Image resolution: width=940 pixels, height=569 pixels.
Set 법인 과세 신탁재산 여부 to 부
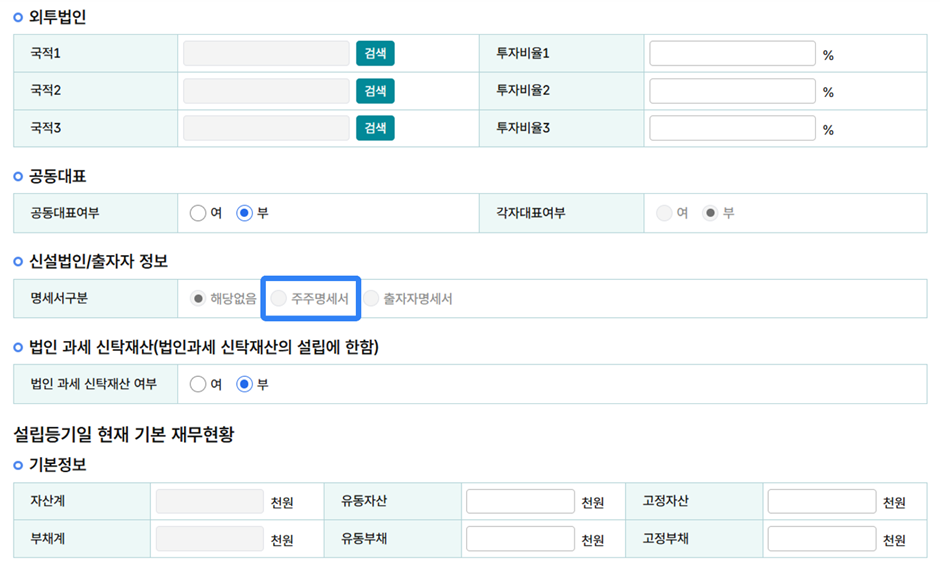(x=244, y=384)
